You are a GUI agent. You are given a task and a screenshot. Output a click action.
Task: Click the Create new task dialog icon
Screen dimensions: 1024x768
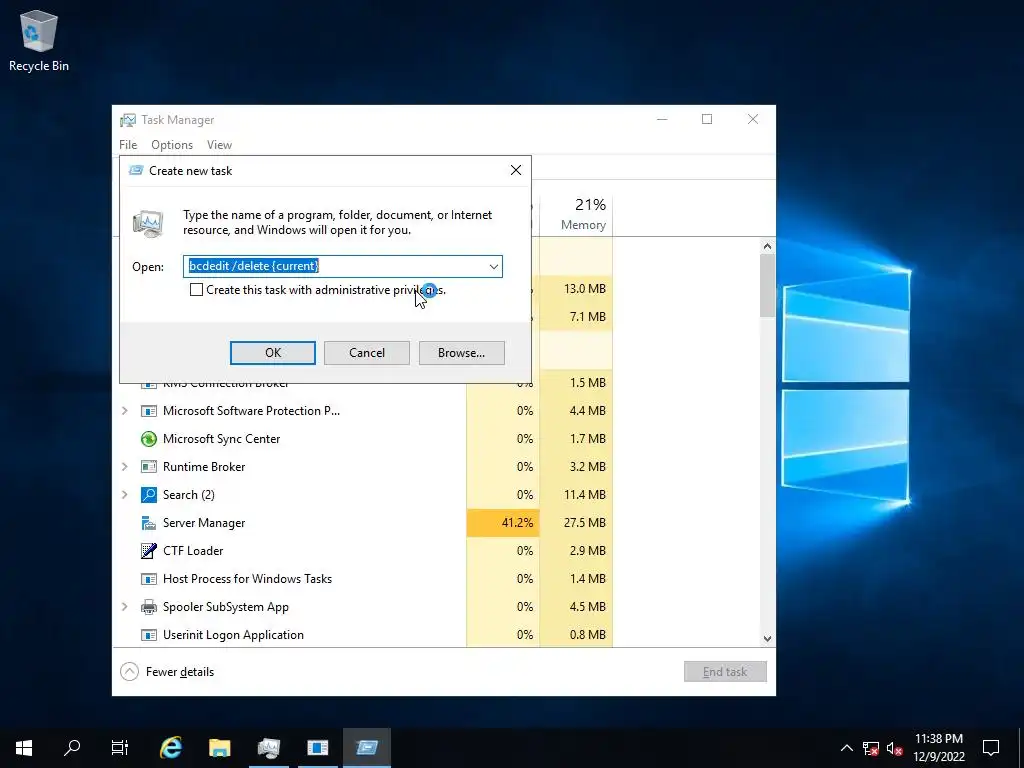tap(136, 170)
